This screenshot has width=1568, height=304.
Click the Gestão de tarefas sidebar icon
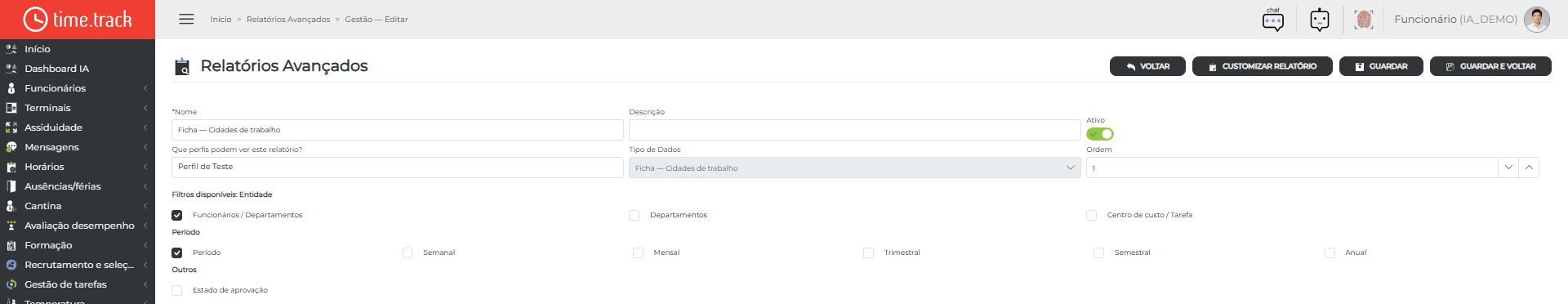tap(11, 284)
